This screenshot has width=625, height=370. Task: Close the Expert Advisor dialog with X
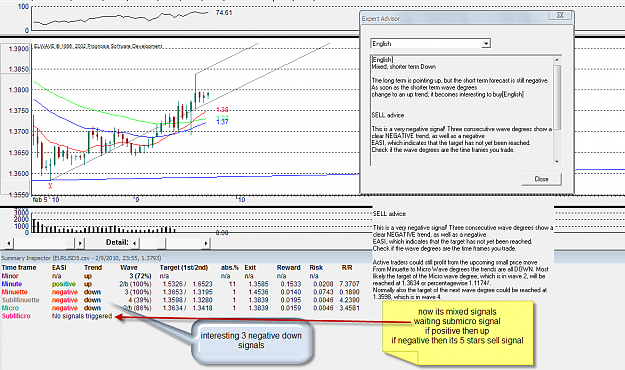[x=560, y=15]
